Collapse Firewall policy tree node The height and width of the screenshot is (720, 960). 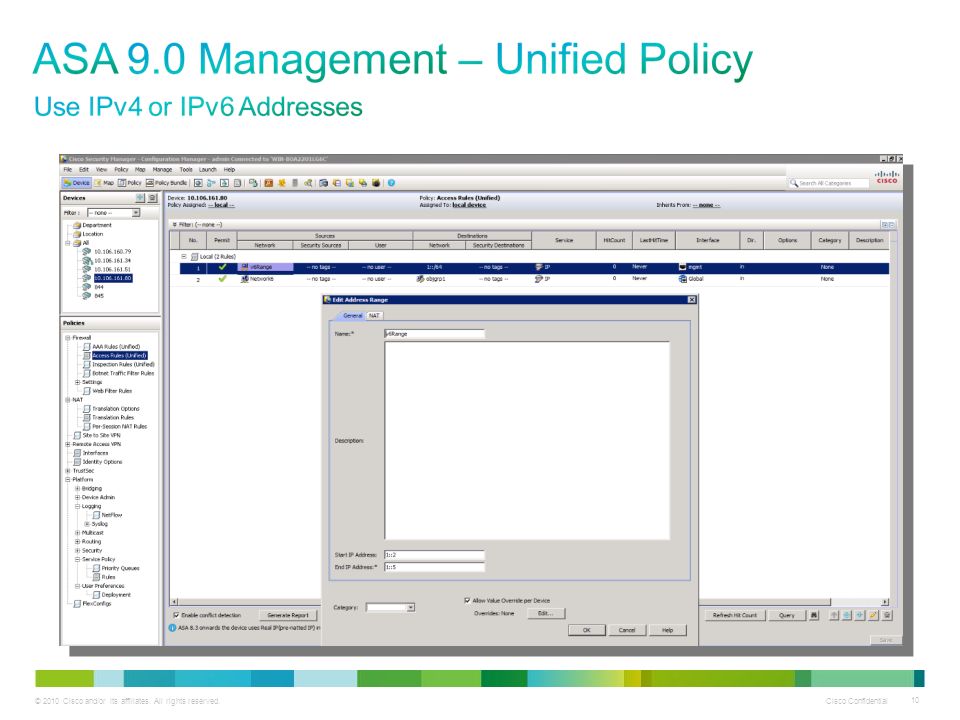coord(68,338)
